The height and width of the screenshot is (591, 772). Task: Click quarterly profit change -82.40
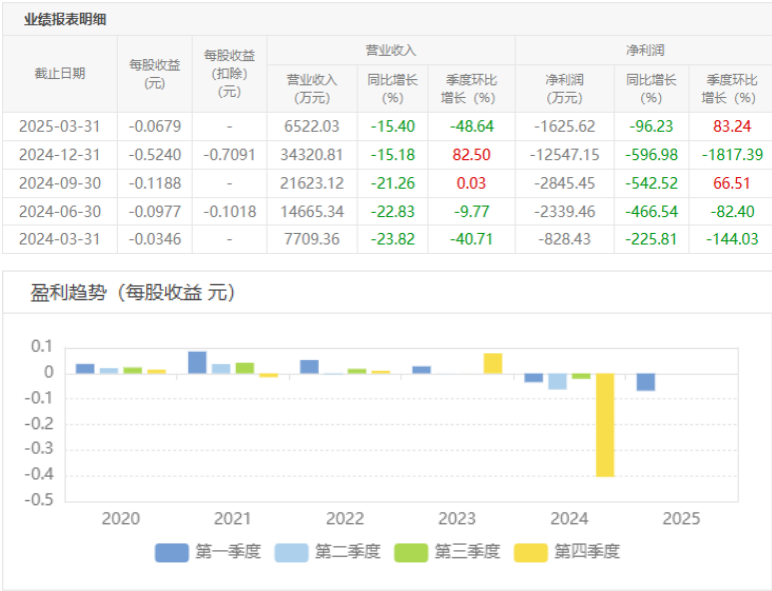coord(732,212)
